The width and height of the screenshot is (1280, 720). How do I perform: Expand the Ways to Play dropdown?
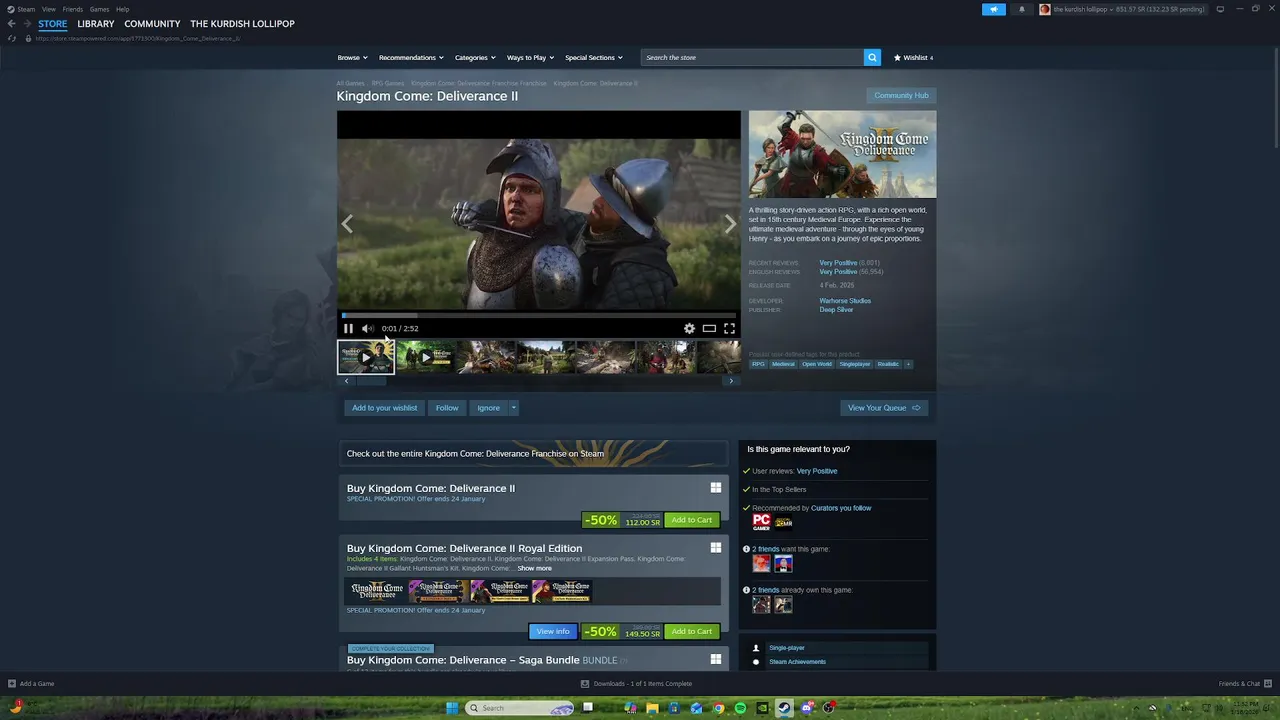click(530, 57)
